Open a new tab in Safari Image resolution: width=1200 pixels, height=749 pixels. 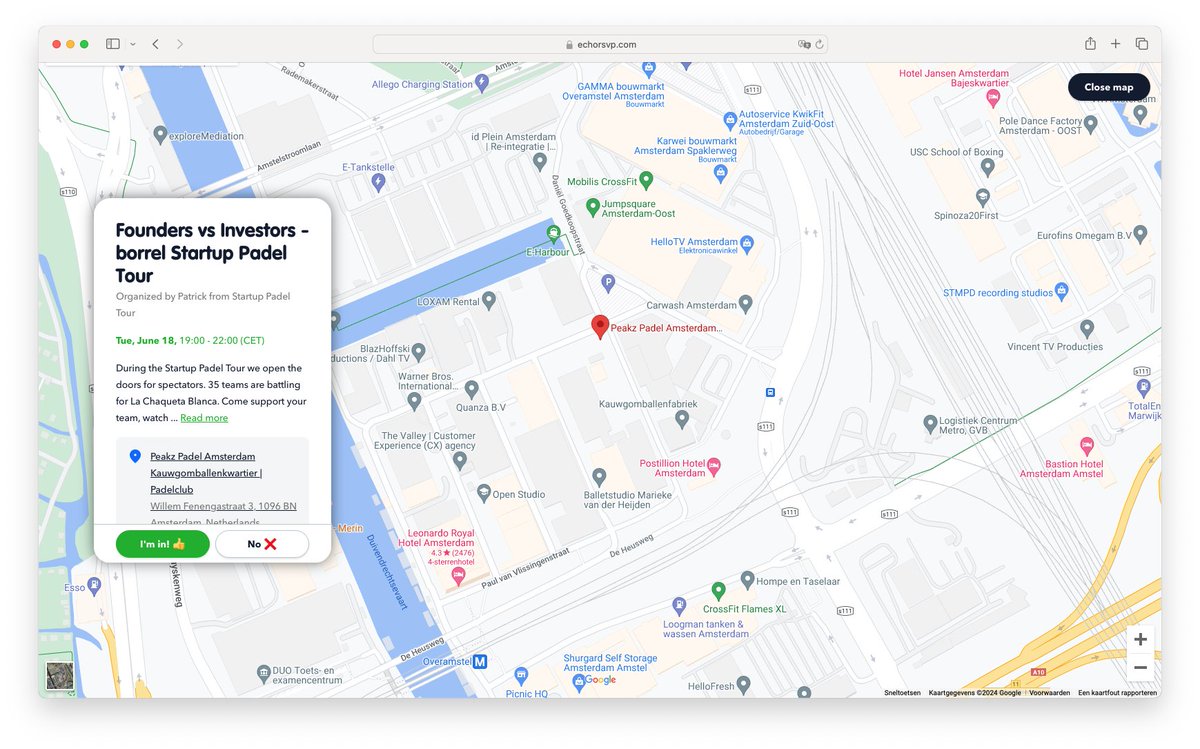click(1115, 44)
